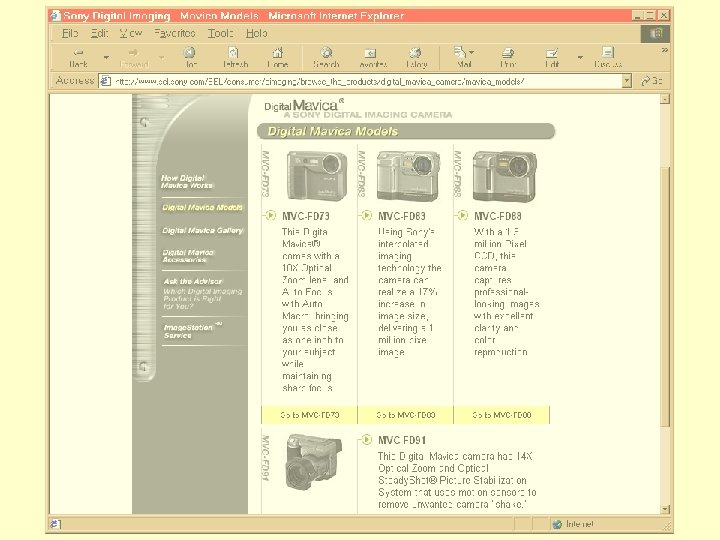Click the Print toolbar button
This screenshot has width=720, height=540.
click(508, 57)
